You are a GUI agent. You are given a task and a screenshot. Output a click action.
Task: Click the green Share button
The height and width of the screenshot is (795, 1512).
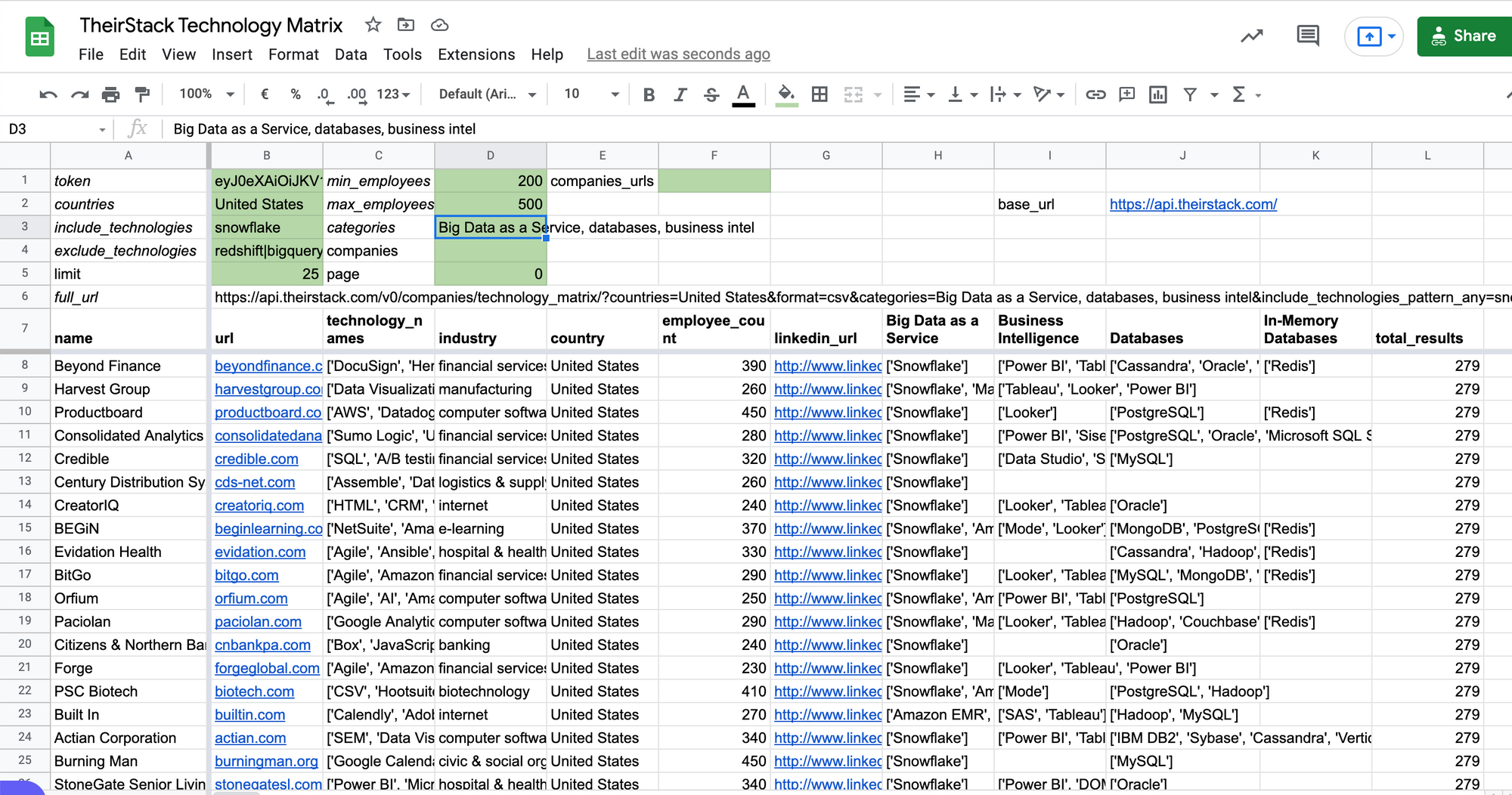tap(1464, 36)
